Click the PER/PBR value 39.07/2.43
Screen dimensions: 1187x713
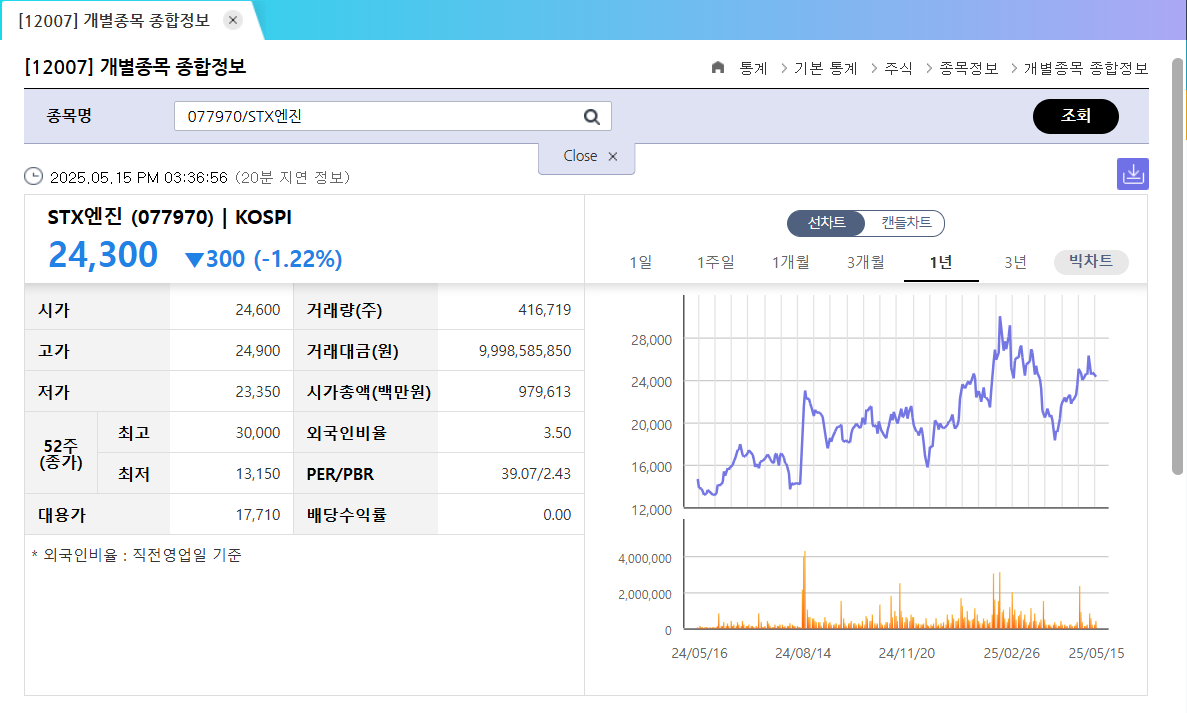(536, 473)
